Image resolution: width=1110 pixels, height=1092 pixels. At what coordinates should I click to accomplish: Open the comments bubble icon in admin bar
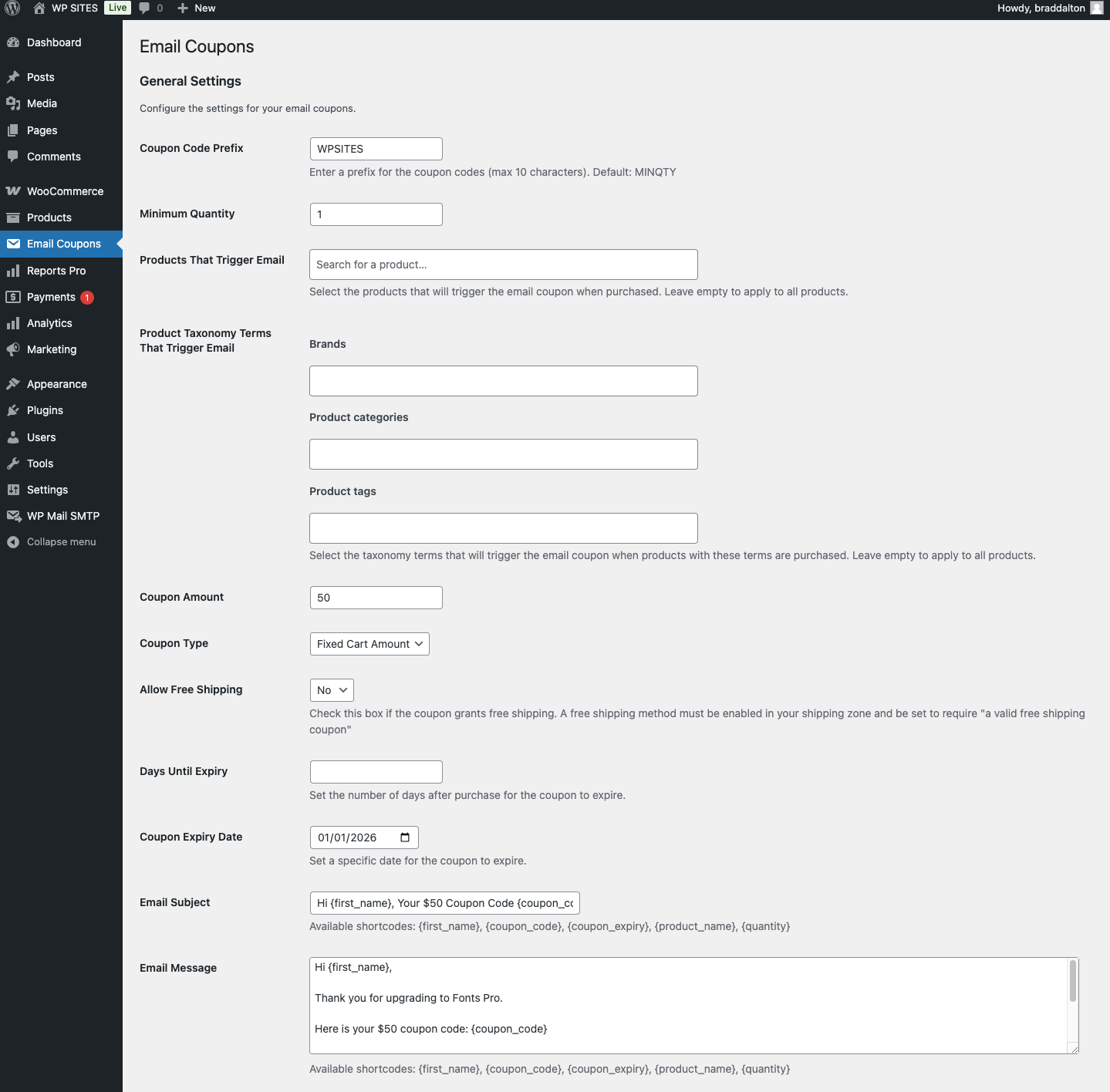144,8
